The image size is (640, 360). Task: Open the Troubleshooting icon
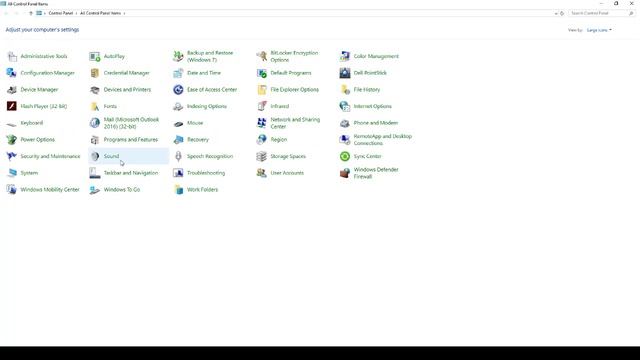tap(178, 173)
